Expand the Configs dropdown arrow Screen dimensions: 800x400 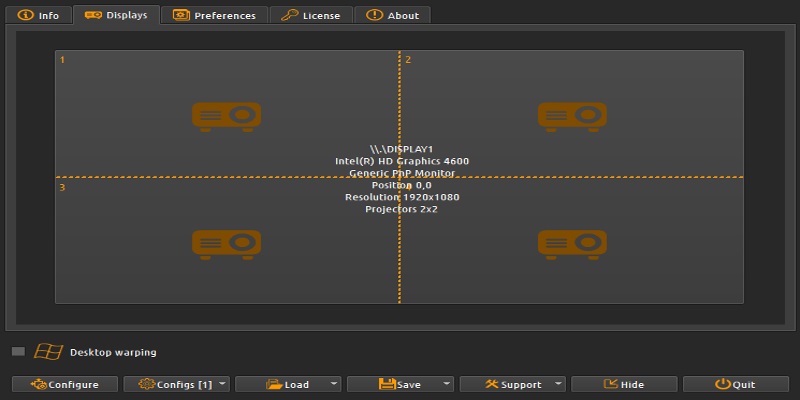click(223, 384)
